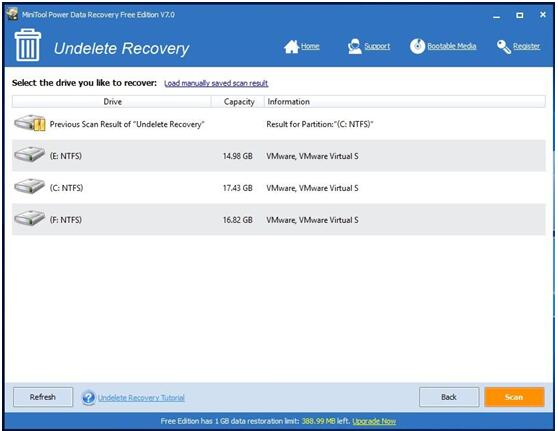Click Load manually saved scan result link
The image size is (558, 431).
pyautogui.click(x=216, y=83)
